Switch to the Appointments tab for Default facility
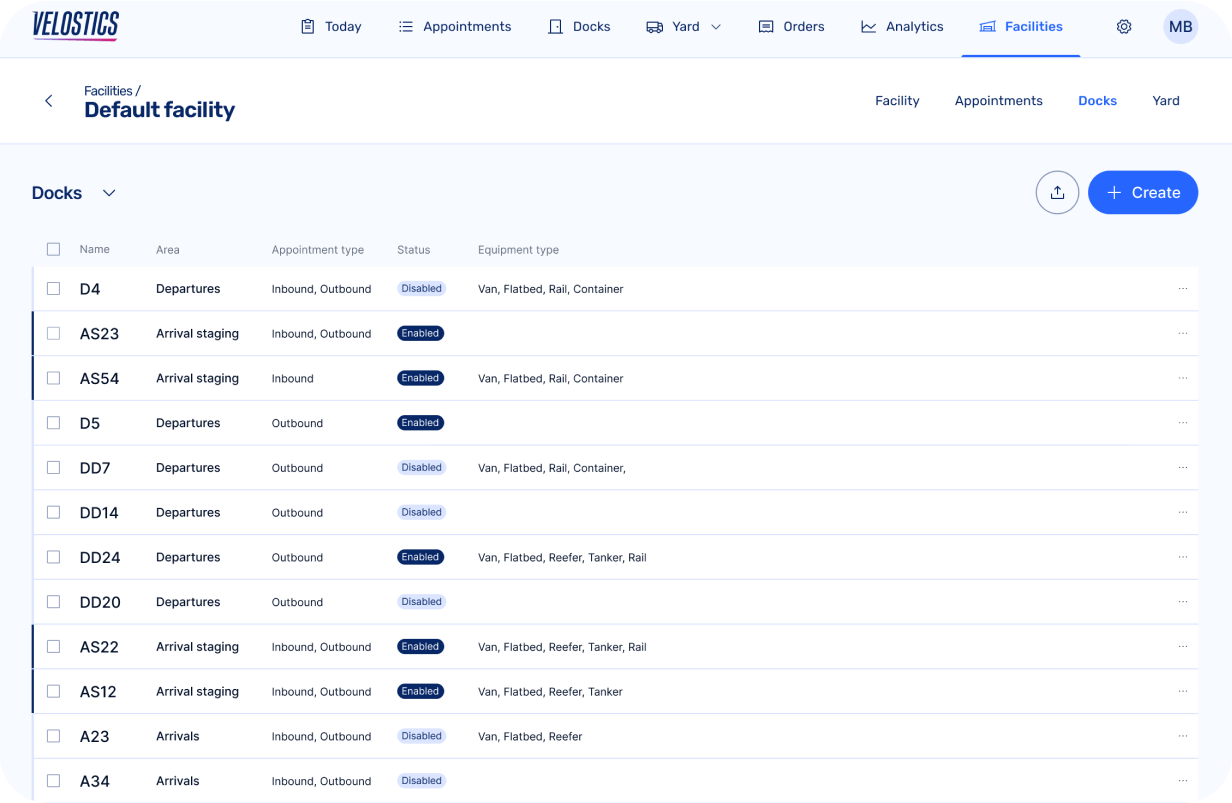This screenshot has height=803, width=1232. tap(998, 100)
